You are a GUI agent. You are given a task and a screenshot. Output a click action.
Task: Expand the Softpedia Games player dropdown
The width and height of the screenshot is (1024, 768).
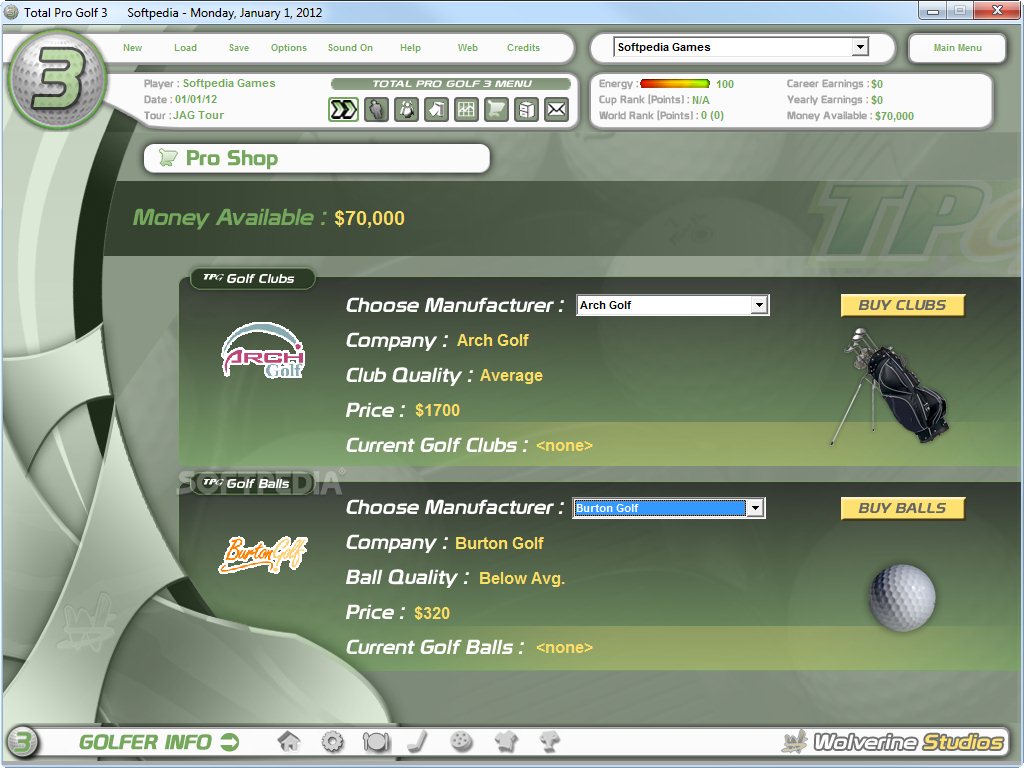(860, 47)
